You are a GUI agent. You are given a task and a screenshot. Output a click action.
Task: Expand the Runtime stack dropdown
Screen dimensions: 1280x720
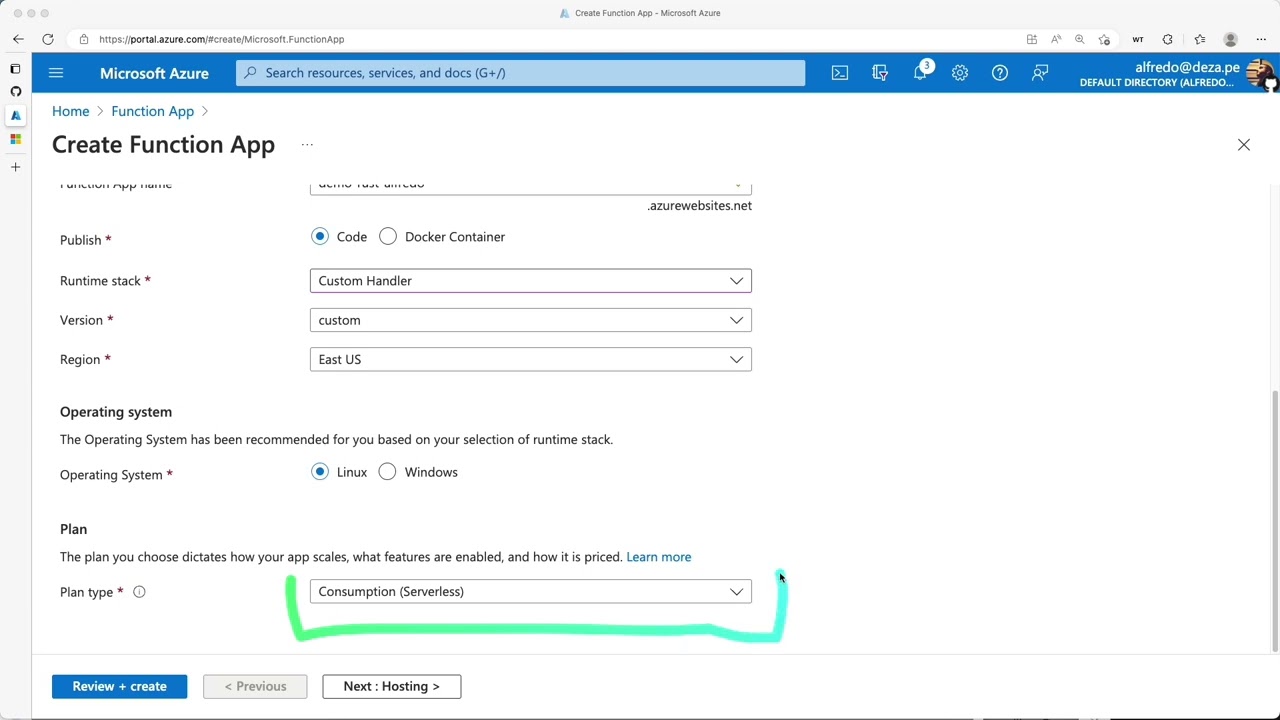[x=531, y=281]
